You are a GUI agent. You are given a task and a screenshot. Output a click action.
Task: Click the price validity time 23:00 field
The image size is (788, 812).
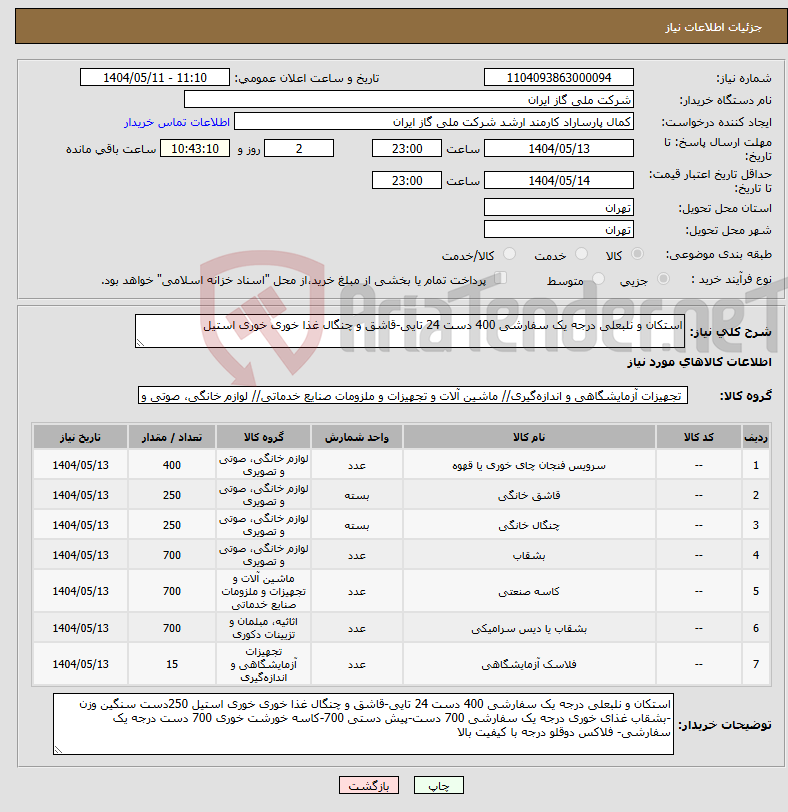[x=407, y=181]
